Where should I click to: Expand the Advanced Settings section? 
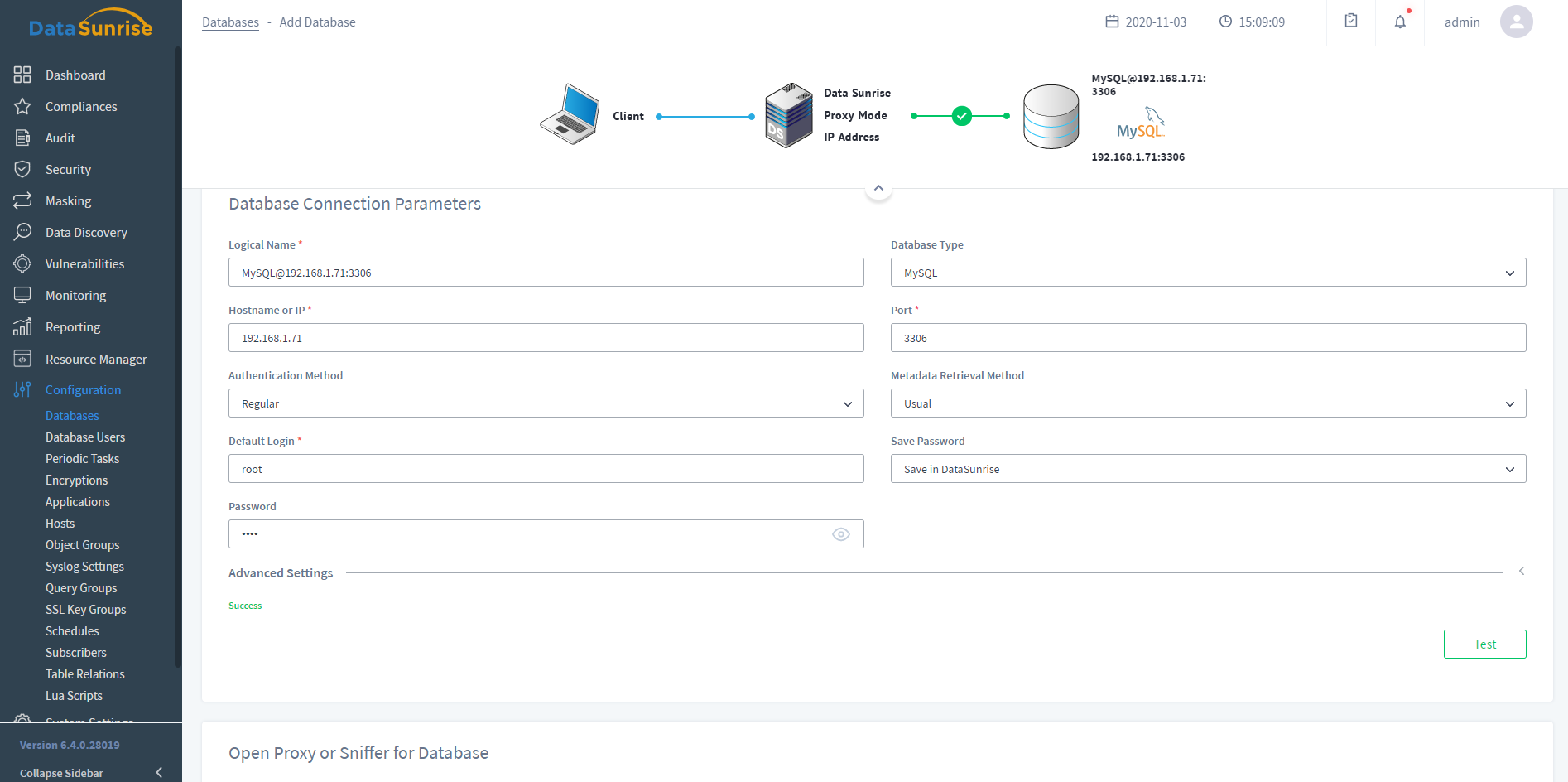click(x=1521, y=572)
